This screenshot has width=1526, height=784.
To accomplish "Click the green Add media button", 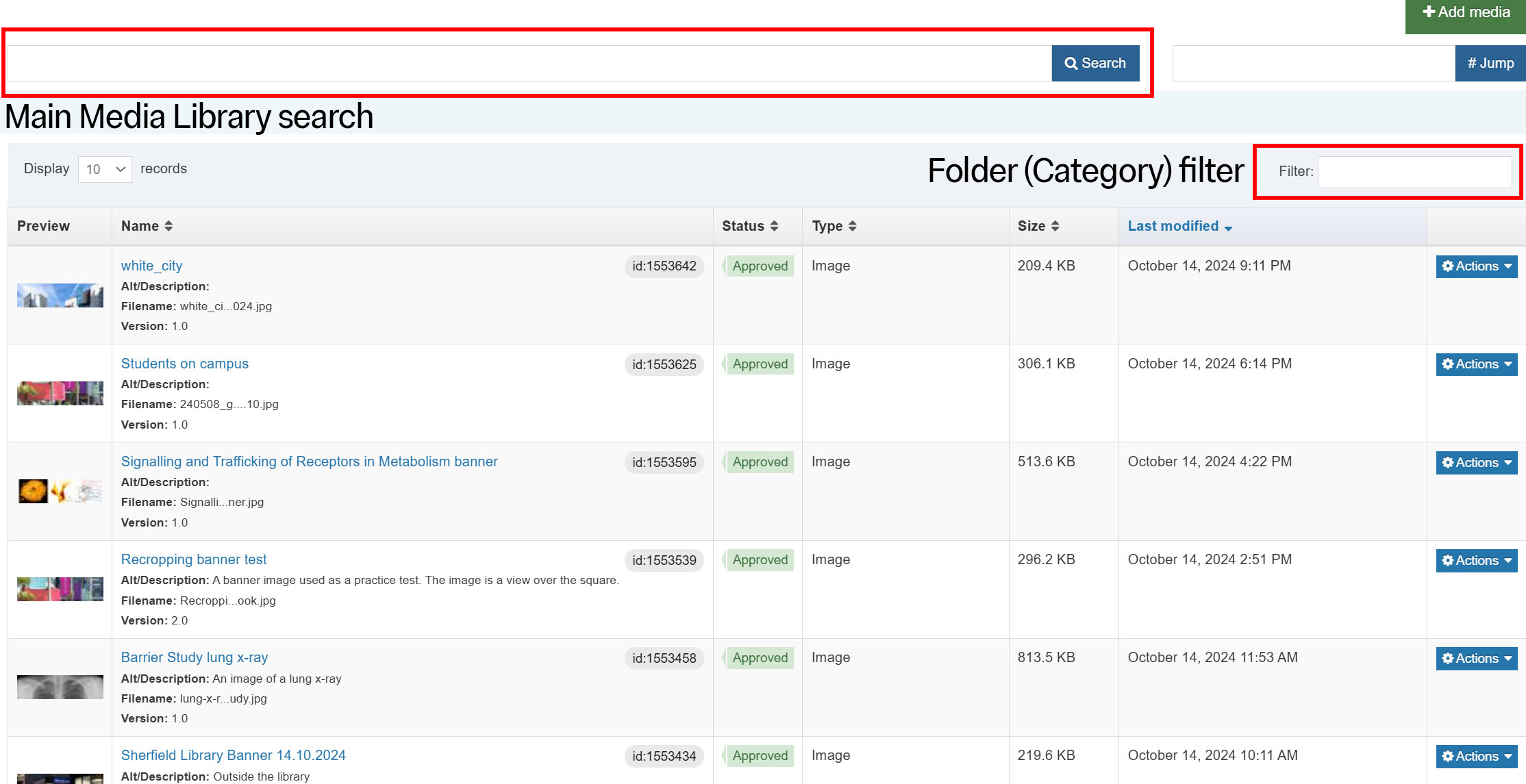I will point(1465,14).
